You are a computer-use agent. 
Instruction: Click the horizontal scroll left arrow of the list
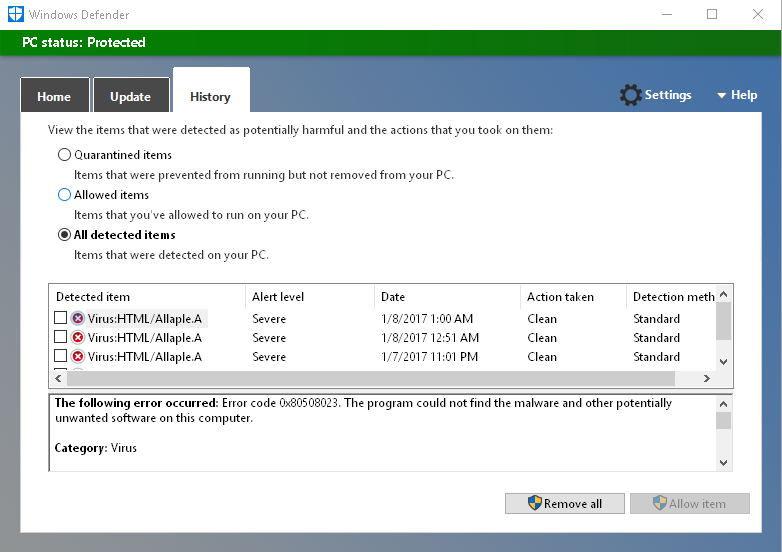58,378
